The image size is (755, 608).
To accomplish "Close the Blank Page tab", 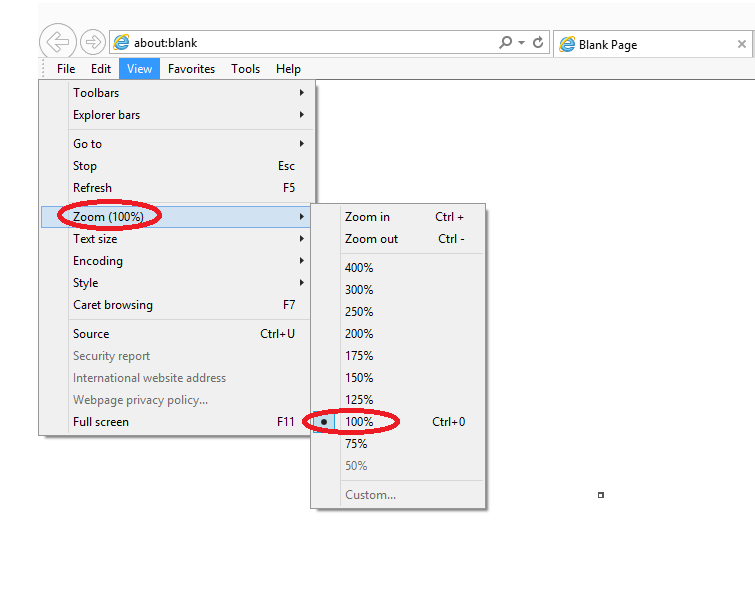I will 742,44.
